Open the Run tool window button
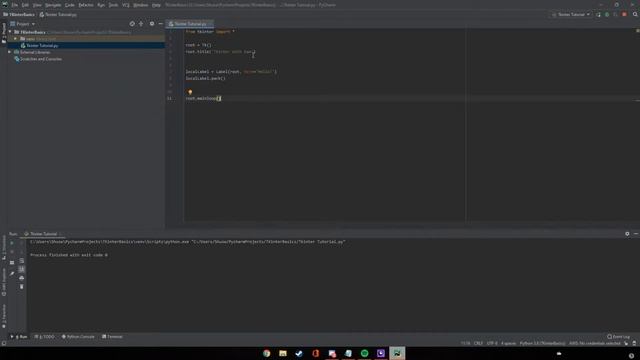 (x=19, y=337)
